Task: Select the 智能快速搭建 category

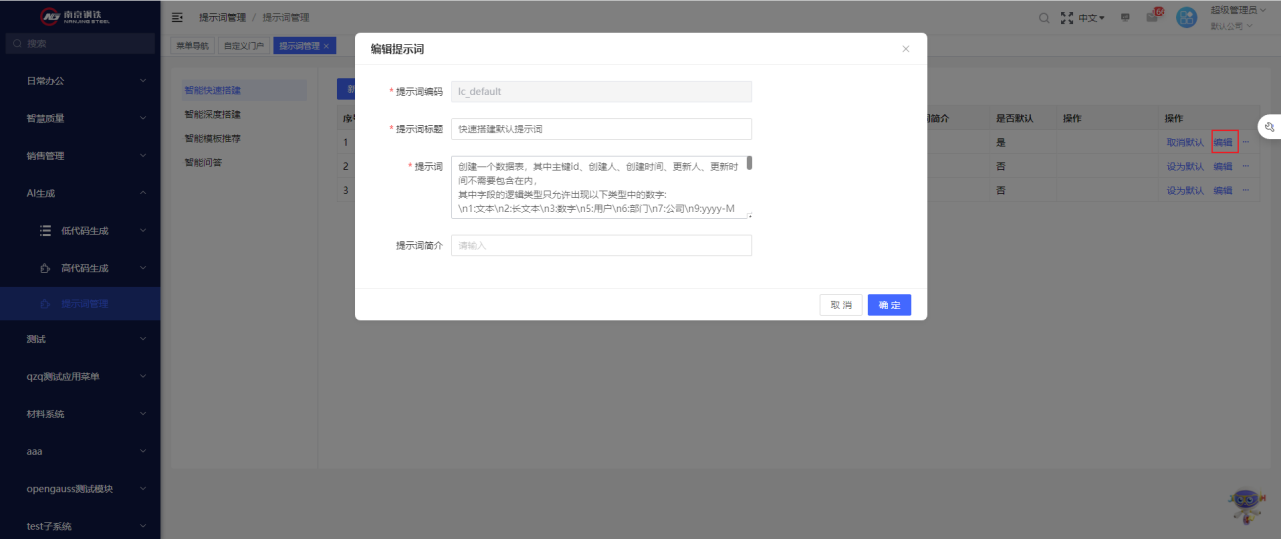Action: [x=243, y=90]
